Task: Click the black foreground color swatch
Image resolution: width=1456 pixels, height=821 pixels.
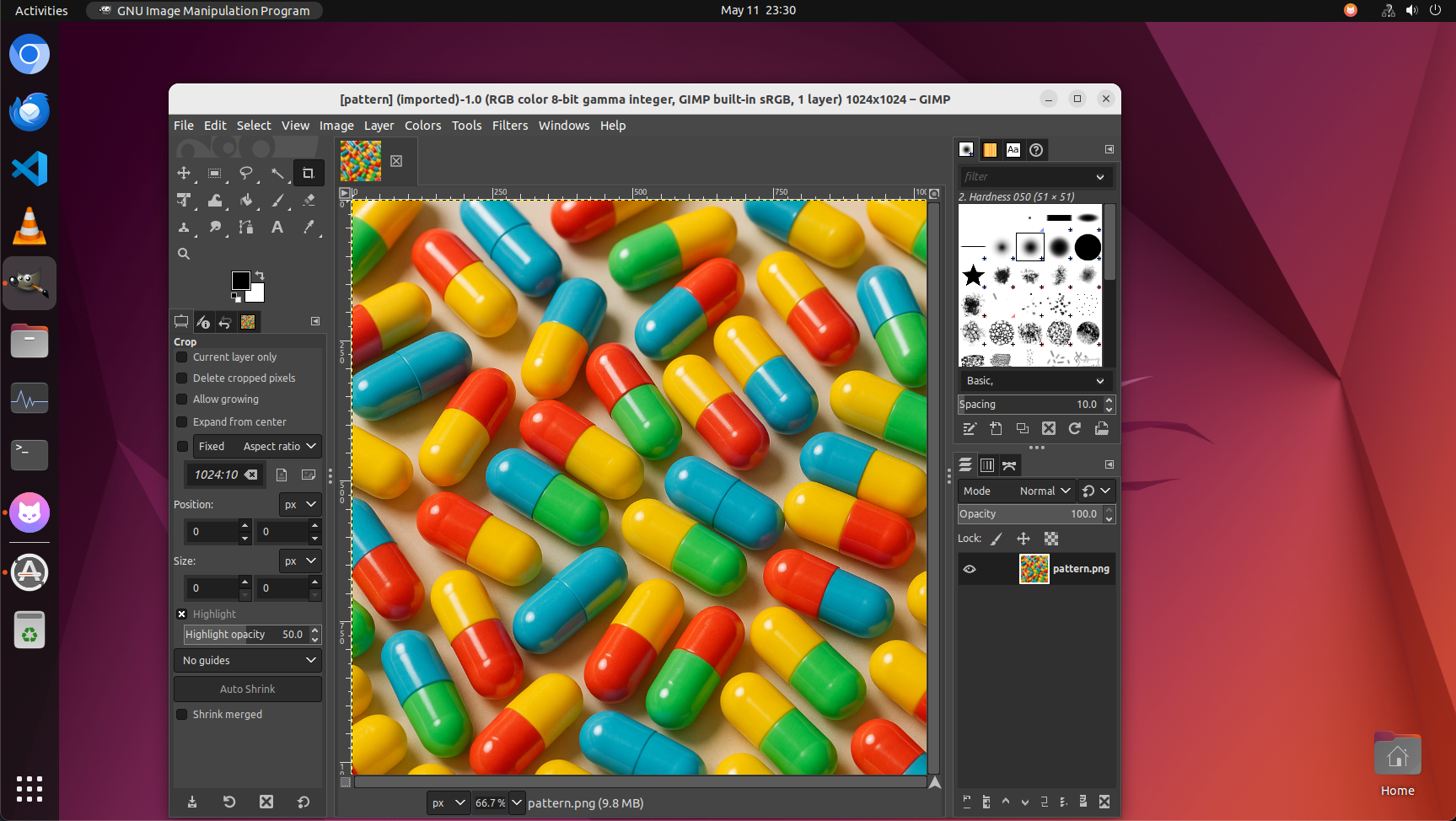Action: 240,281
